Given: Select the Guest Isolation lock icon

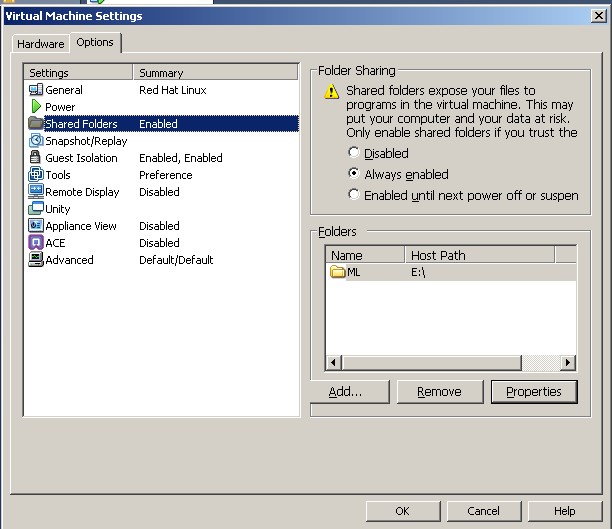Looking at the screenshot, I should point(36,158).
